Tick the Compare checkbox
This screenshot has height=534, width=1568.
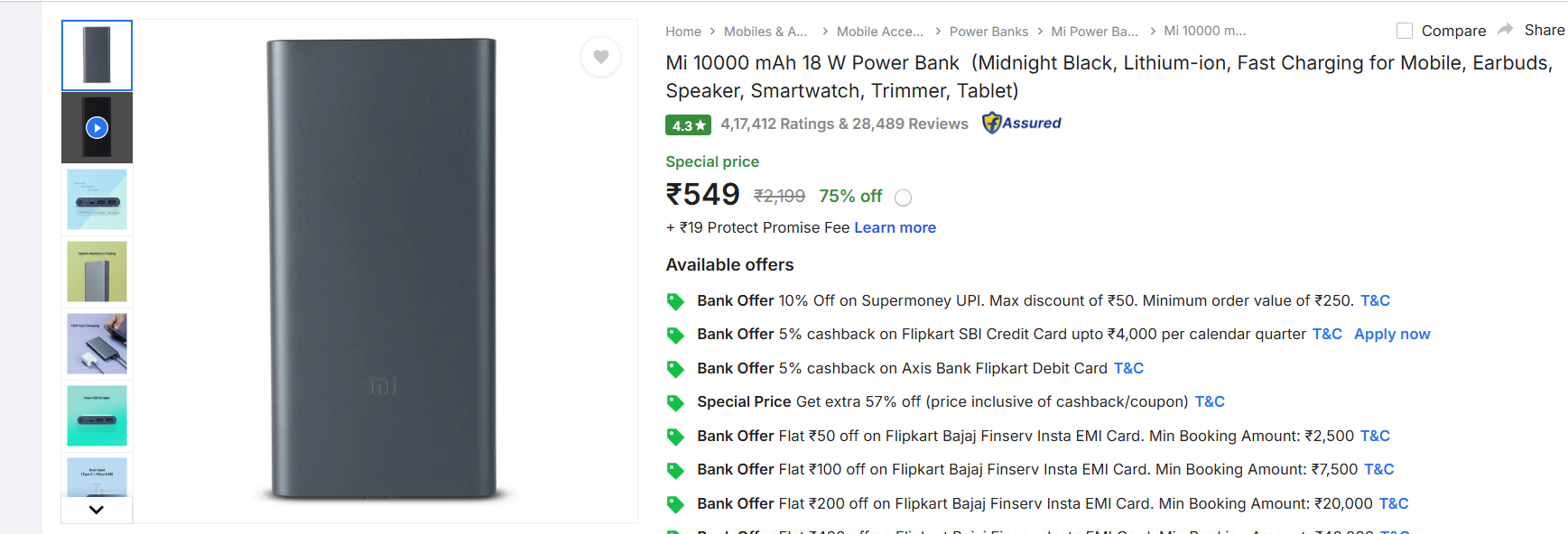coord(1405,31)
